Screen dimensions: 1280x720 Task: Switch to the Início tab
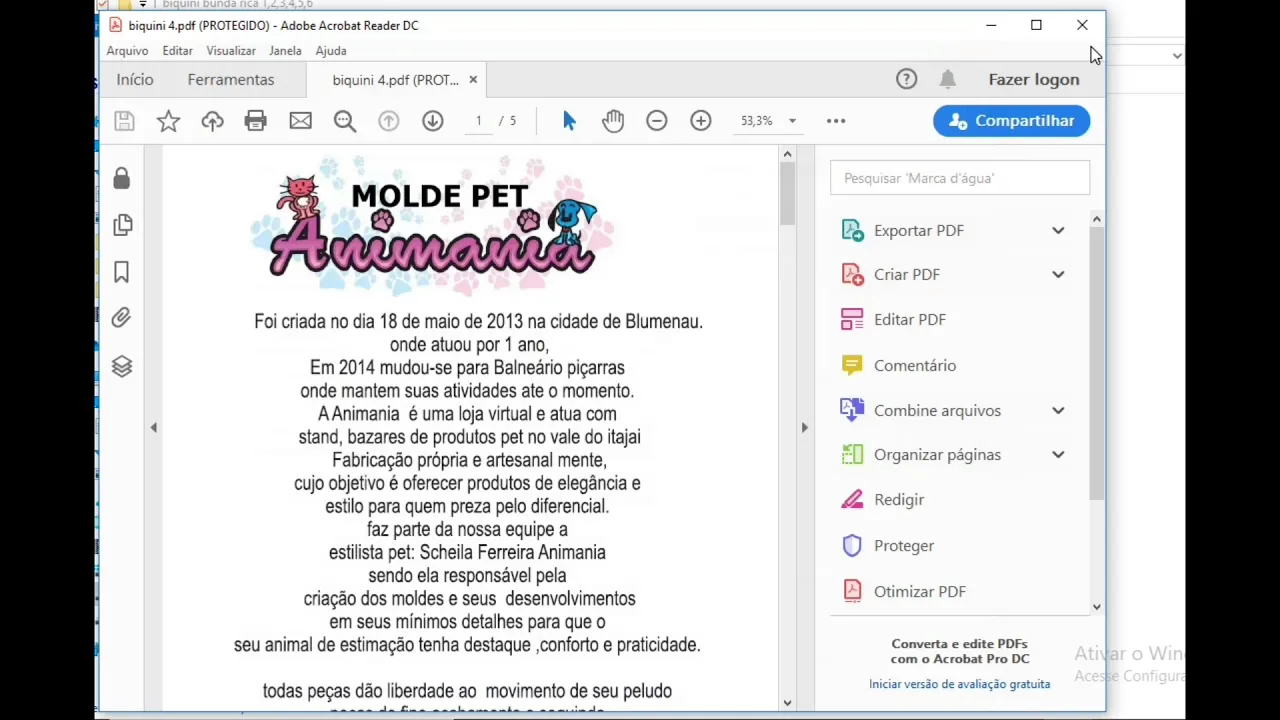point(135,79)
